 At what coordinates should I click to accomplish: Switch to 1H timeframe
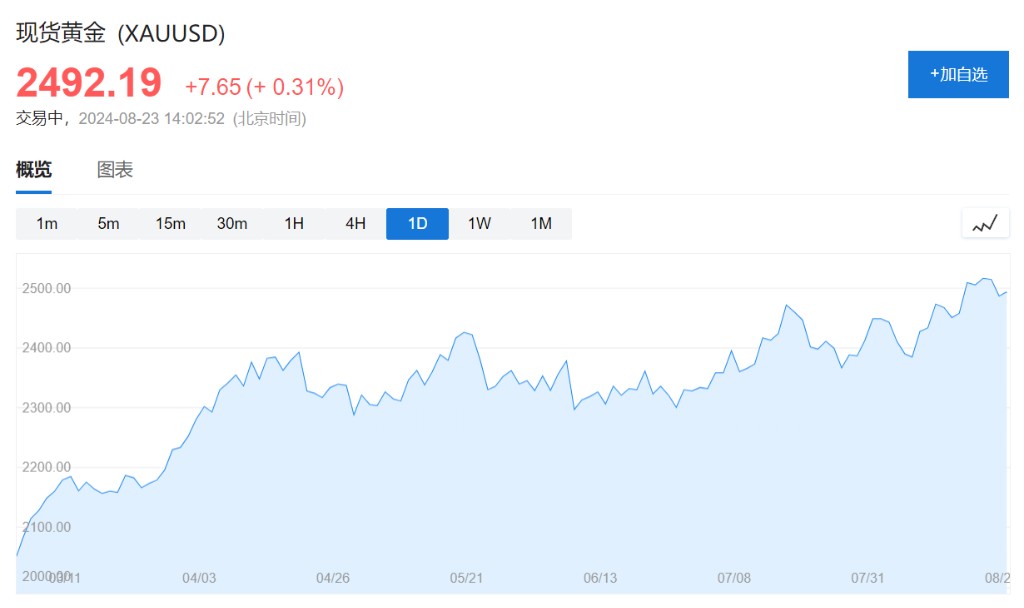(x=294, y=224)
